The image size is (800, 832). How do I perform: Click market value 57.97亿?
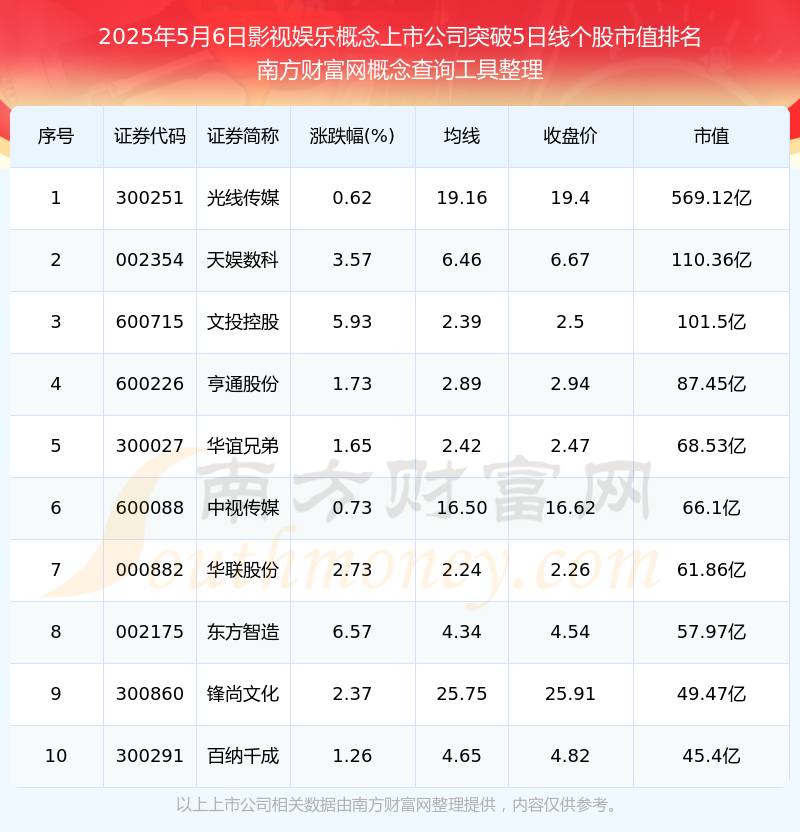[x=711, y=632]
